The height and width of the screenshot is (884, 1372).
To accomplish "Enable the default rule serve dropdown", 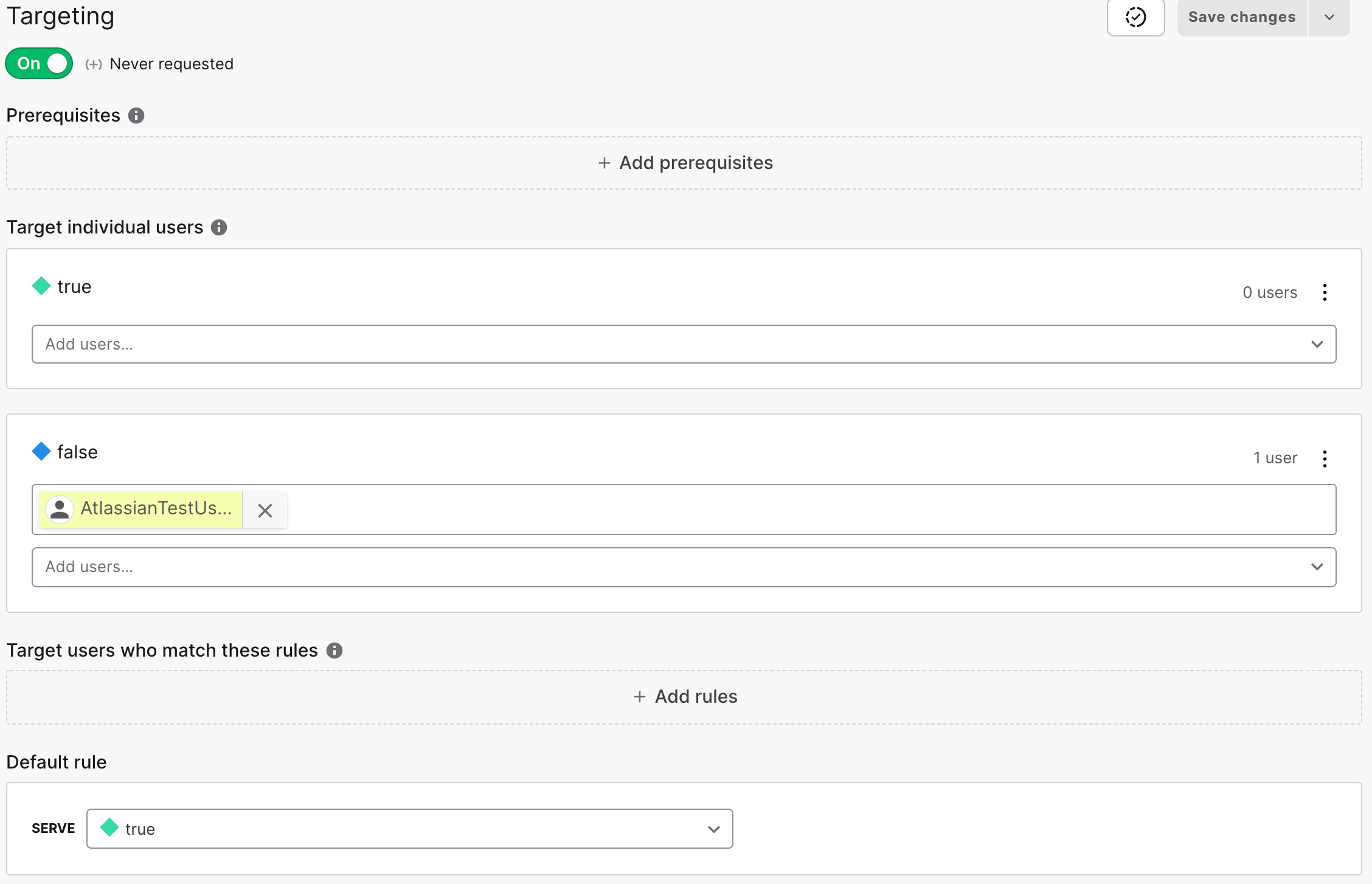I will pyautogui.click(x=409, y=828).
